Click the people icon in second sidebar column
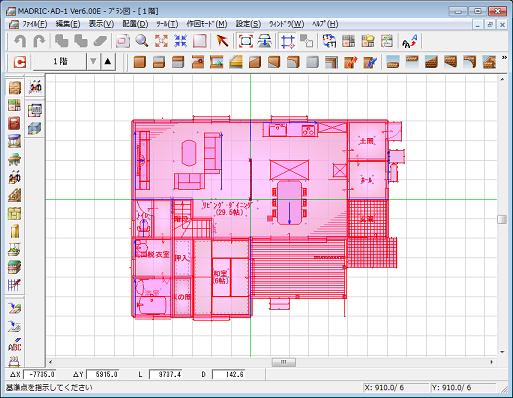Image resolution: width=513 pixels, height=398 pixels. [x=35, y=87]
